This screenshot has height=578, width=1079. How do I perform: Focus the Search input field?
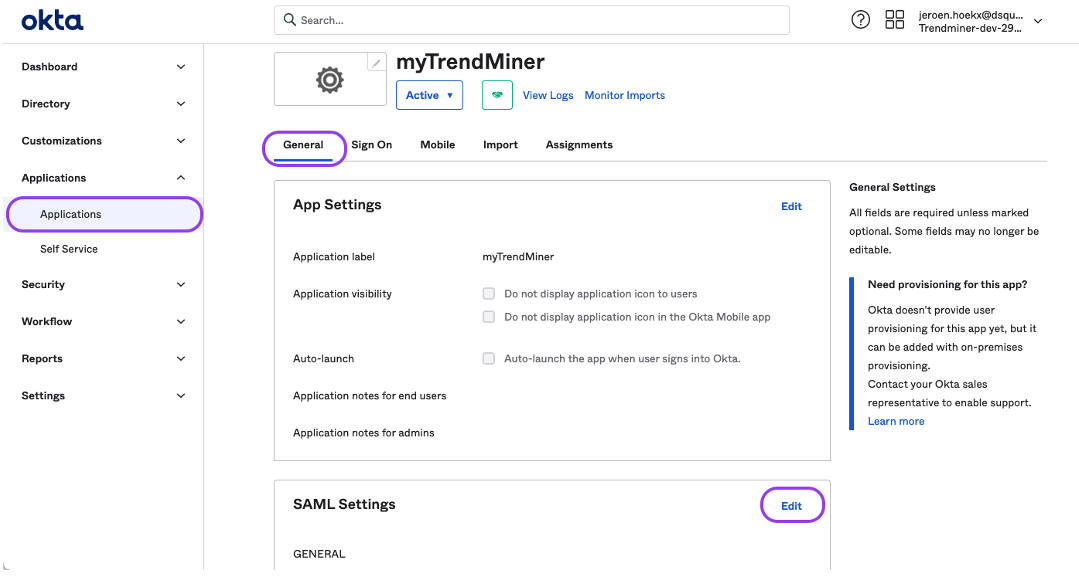[531, 20]
